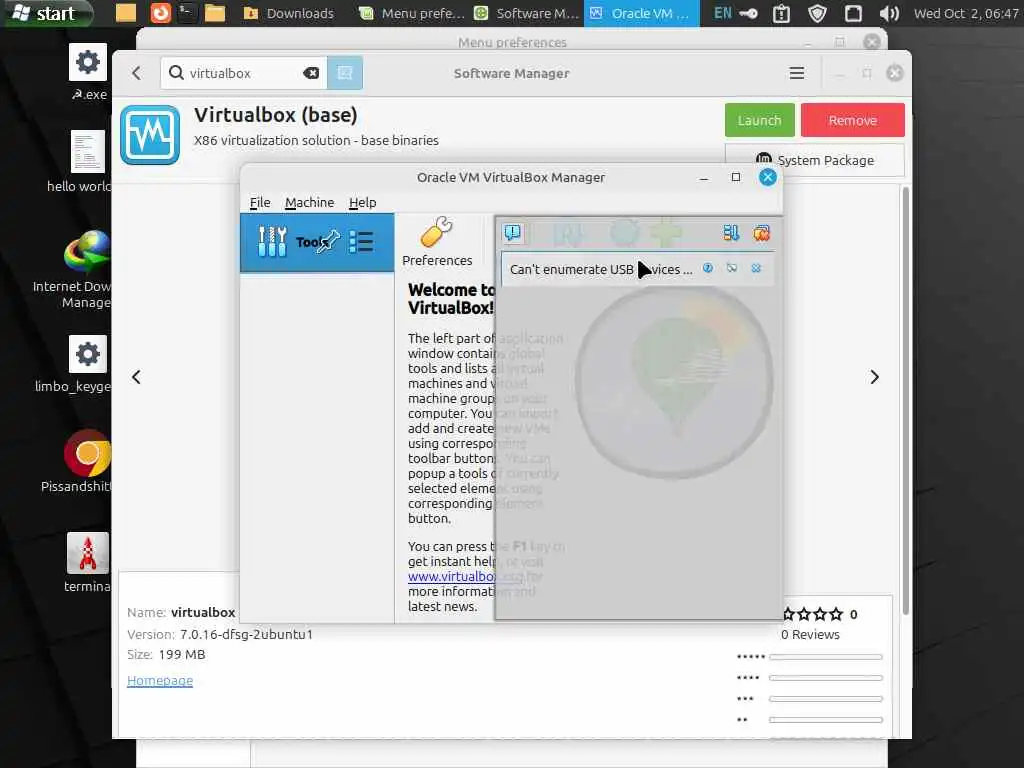Open the clock showing Wed Oct 2

click(966, 13)
